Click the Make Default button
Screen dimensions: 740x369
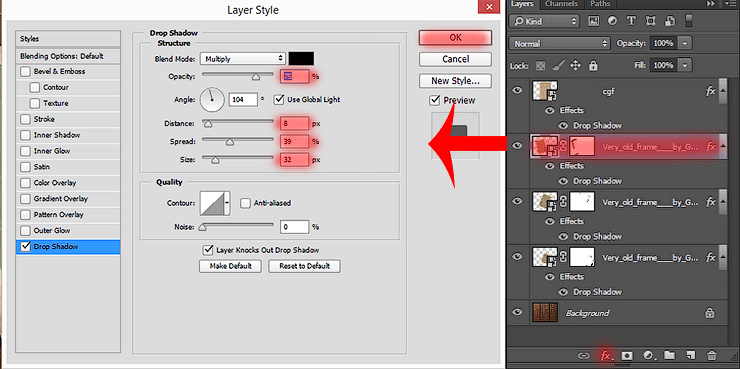231,266
